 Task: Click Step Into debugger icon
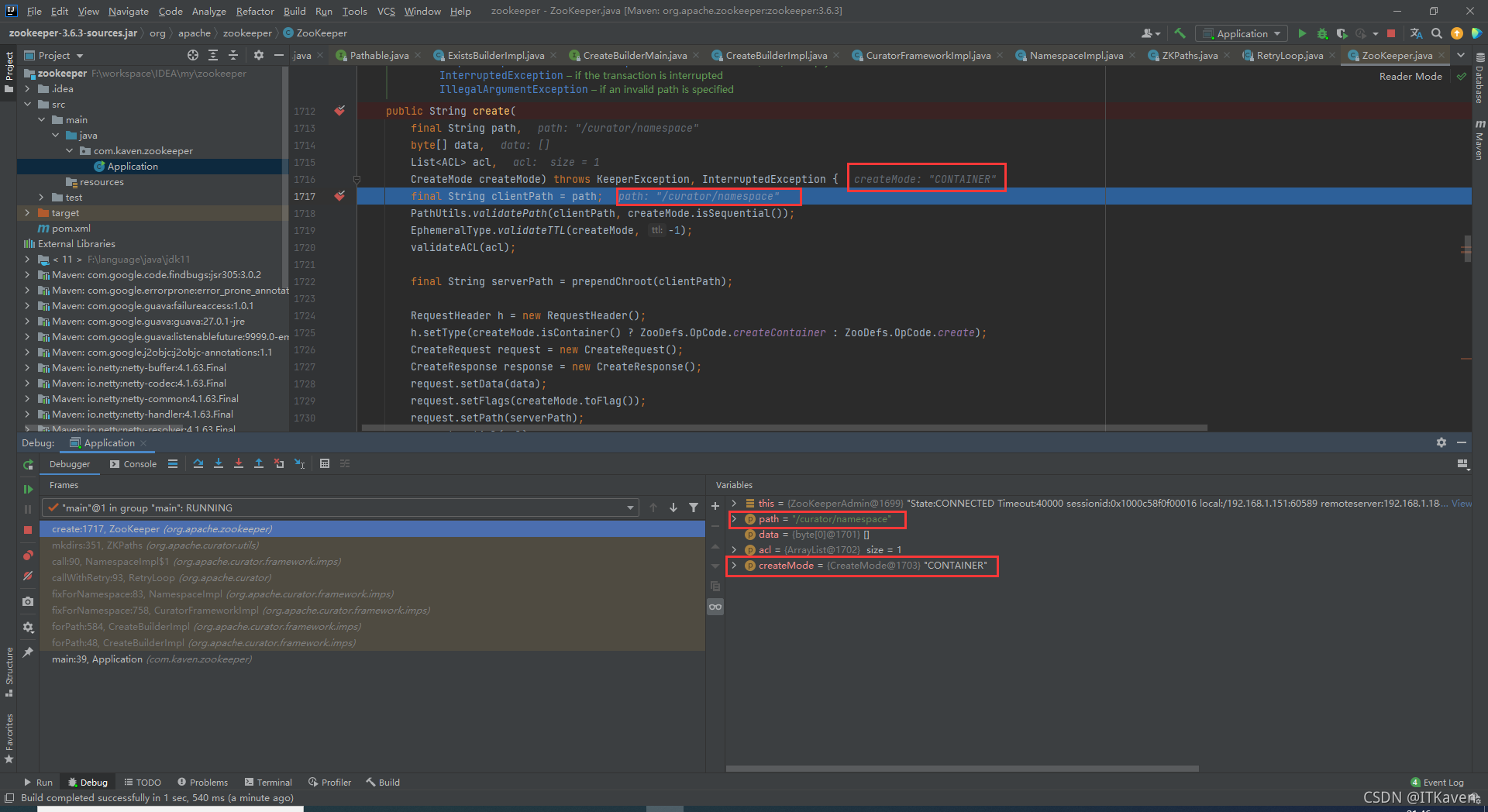pos(219,463)
